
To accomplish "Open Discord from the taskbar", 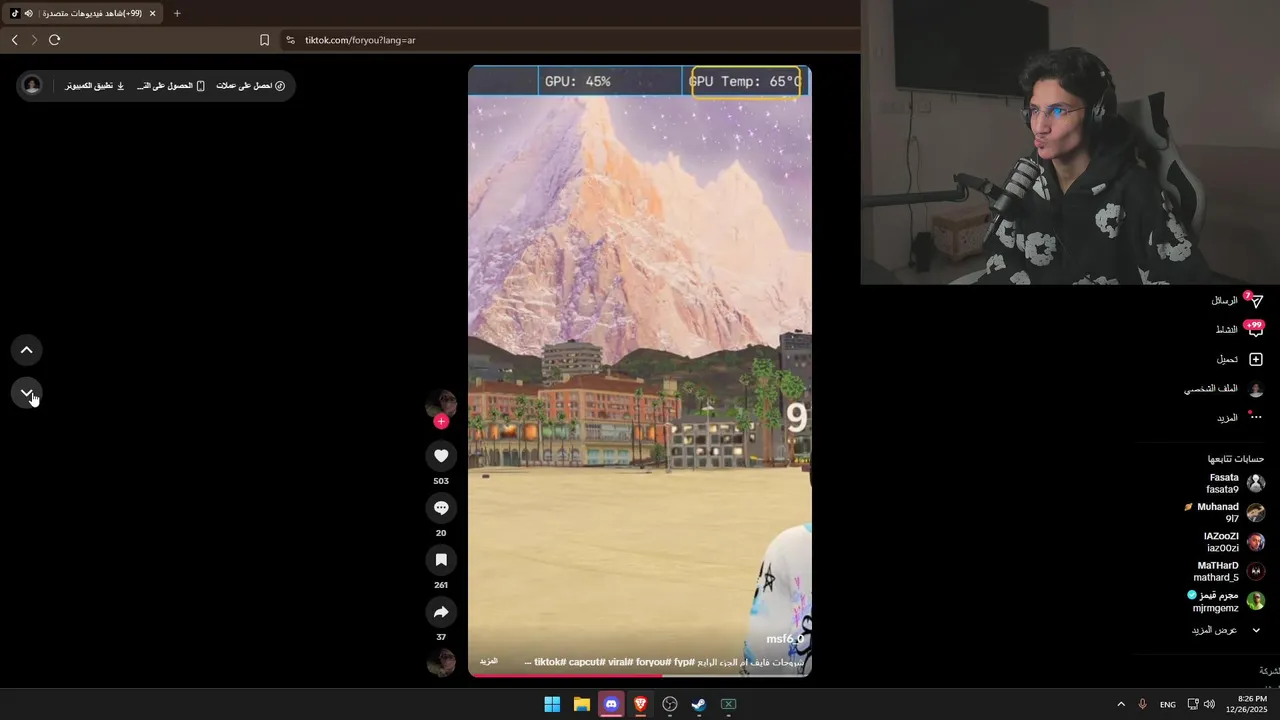I will [611, 704].
